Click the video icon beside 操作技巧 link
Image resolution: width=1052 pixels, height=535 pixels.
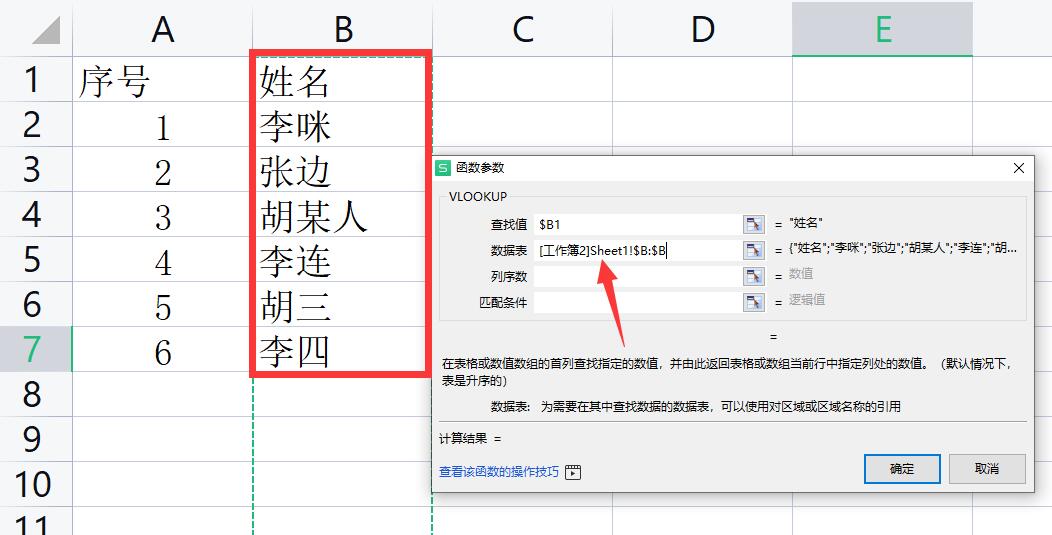tap(573, 472)
